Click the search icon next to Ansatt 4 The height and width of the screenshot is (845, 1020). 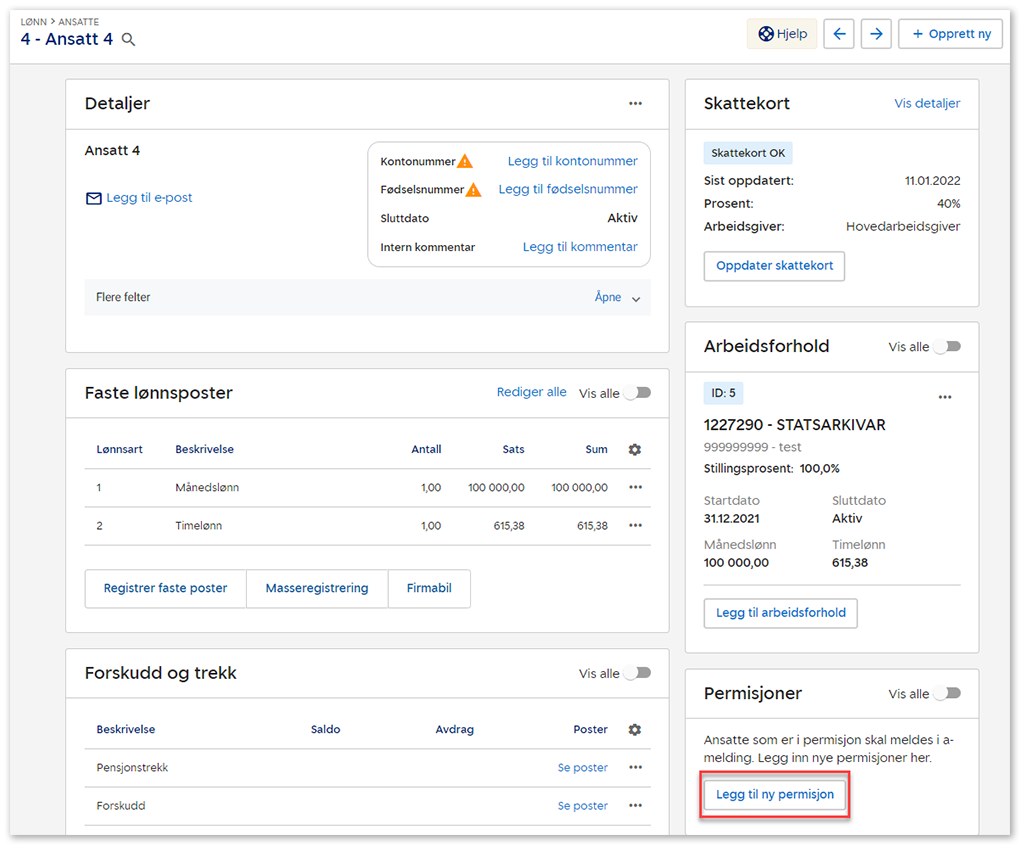point(128,40)
